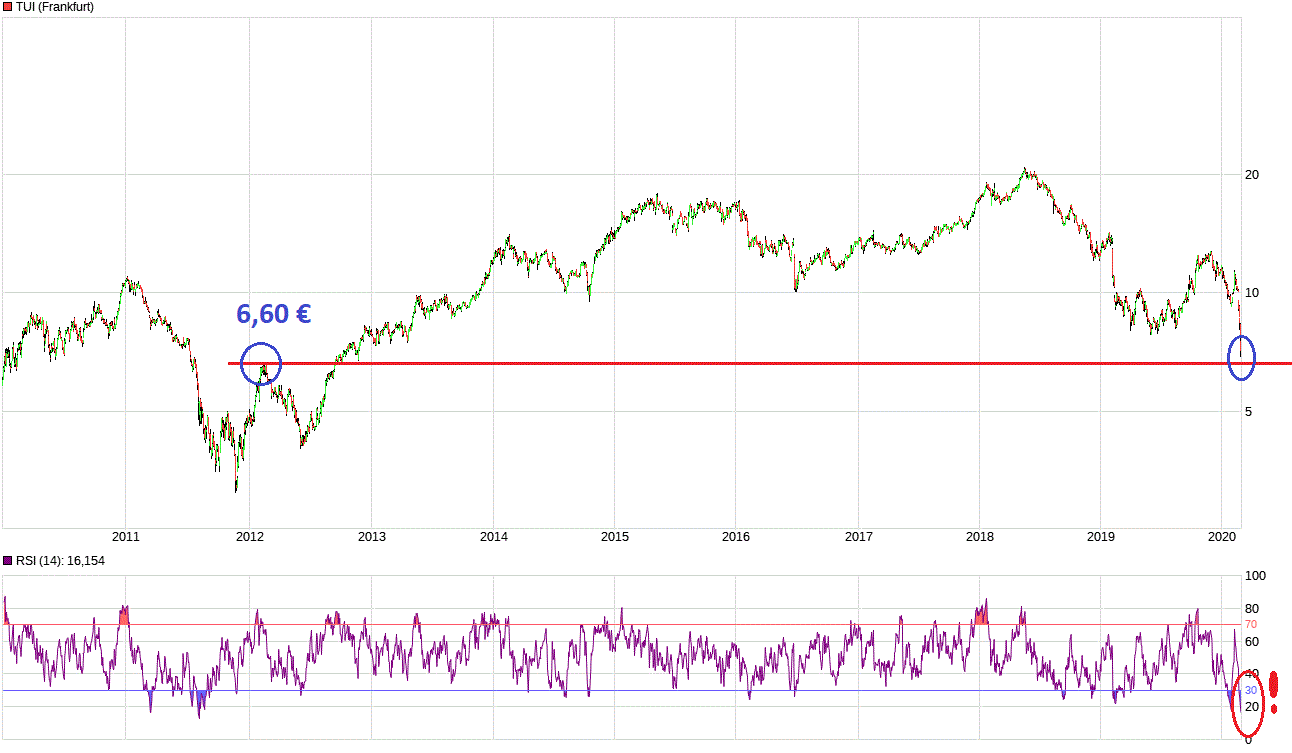Click the 5 label on the price axis
Viewport: 1292px width, 753px height.
tap(1248, 411)
